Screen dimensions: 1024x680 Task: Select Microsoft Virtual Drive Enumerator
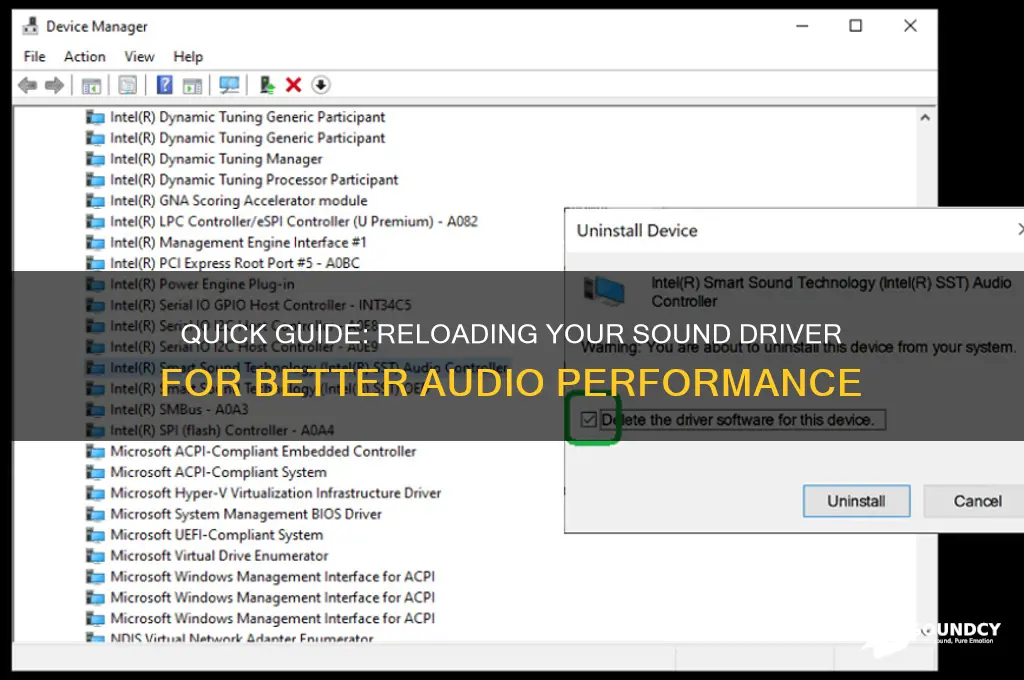(207, 556)
